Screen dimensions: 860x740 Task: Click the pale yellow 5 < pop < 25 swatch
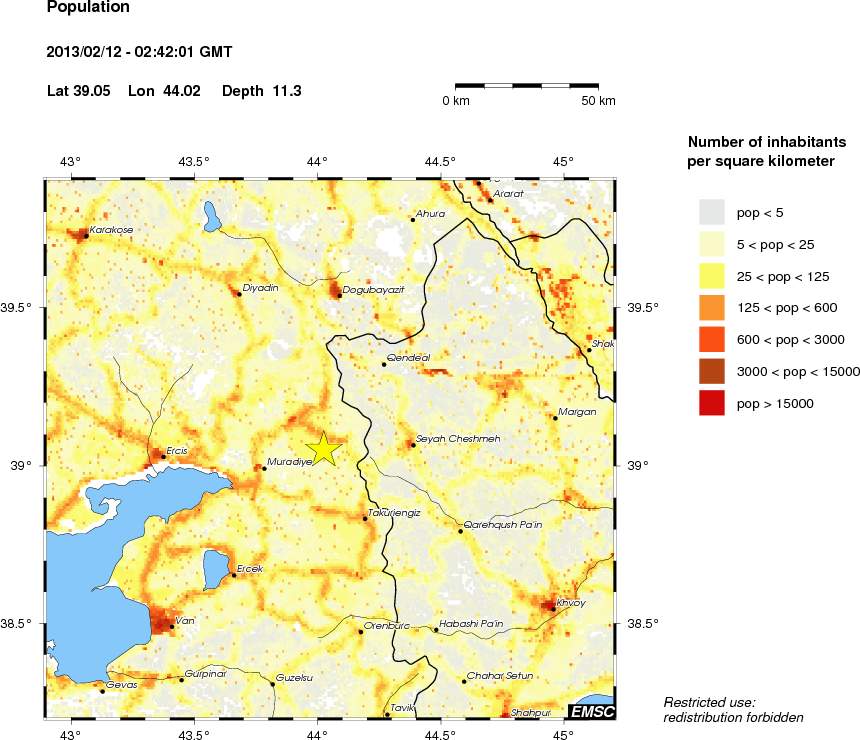[711, 243]
